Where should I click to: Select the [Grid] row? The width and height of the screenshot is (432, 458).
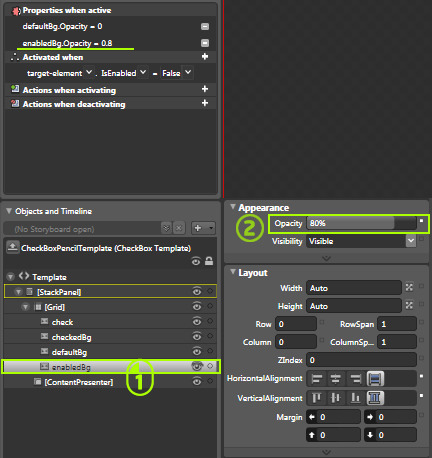click(x=110, y=307)
